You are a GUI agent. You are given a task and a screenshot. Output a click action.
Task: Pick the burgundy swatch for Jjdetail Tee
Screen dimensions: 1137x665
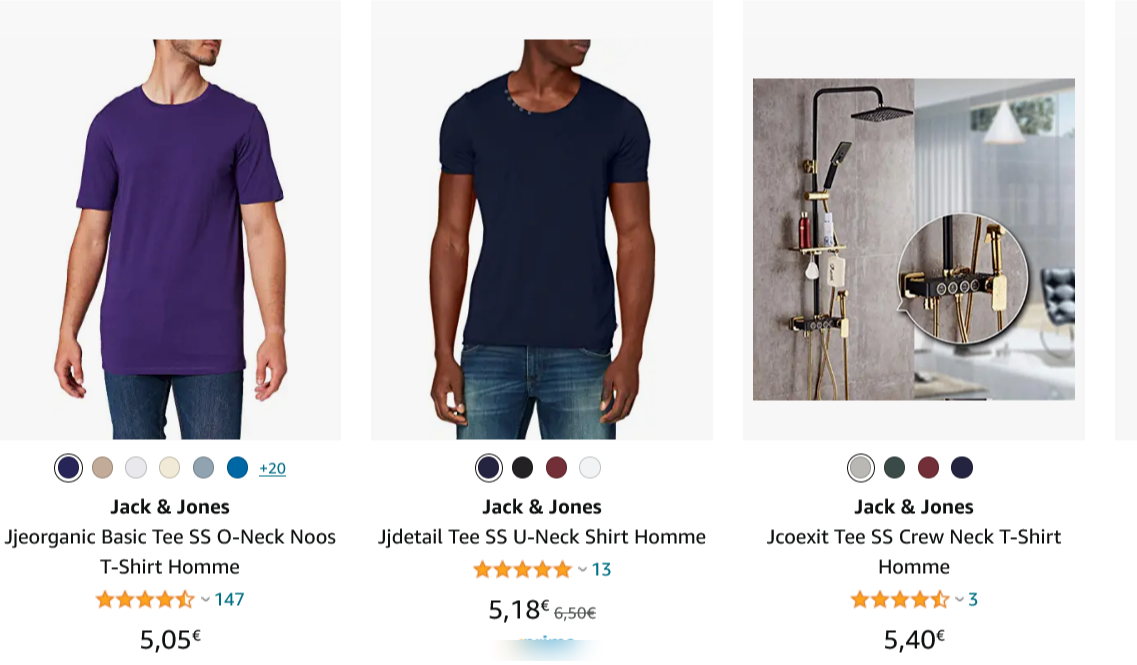point(555,467)
